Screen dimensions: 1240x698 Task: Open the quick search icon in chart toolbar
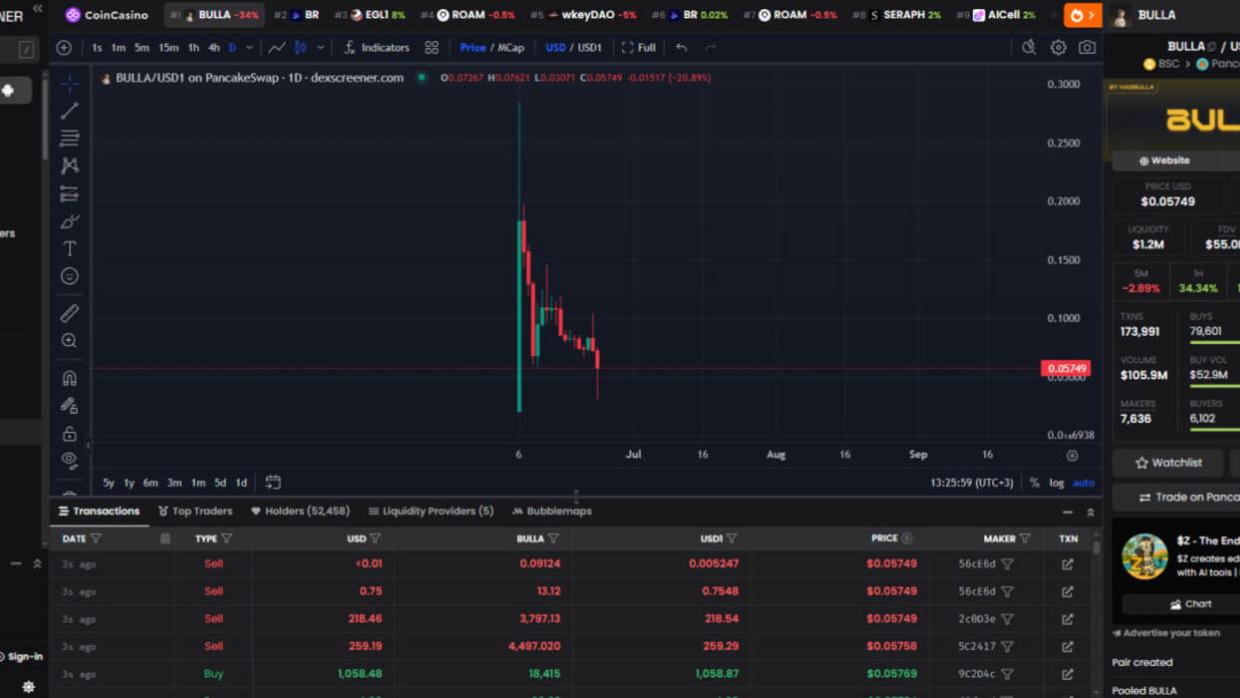(x=1029, y=47)
